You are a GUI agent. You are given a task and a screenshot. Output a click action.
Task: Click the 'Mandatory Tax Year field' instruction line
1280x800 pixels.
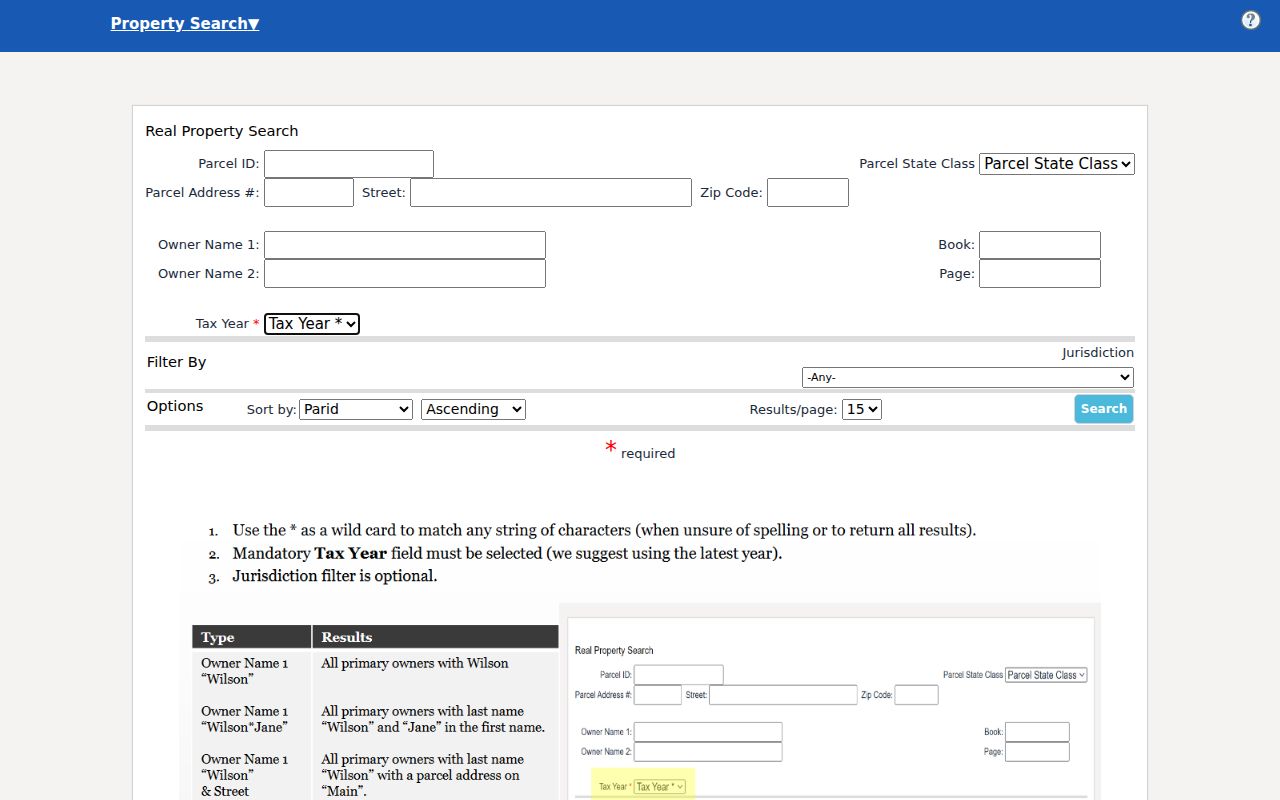pos(507,553)
